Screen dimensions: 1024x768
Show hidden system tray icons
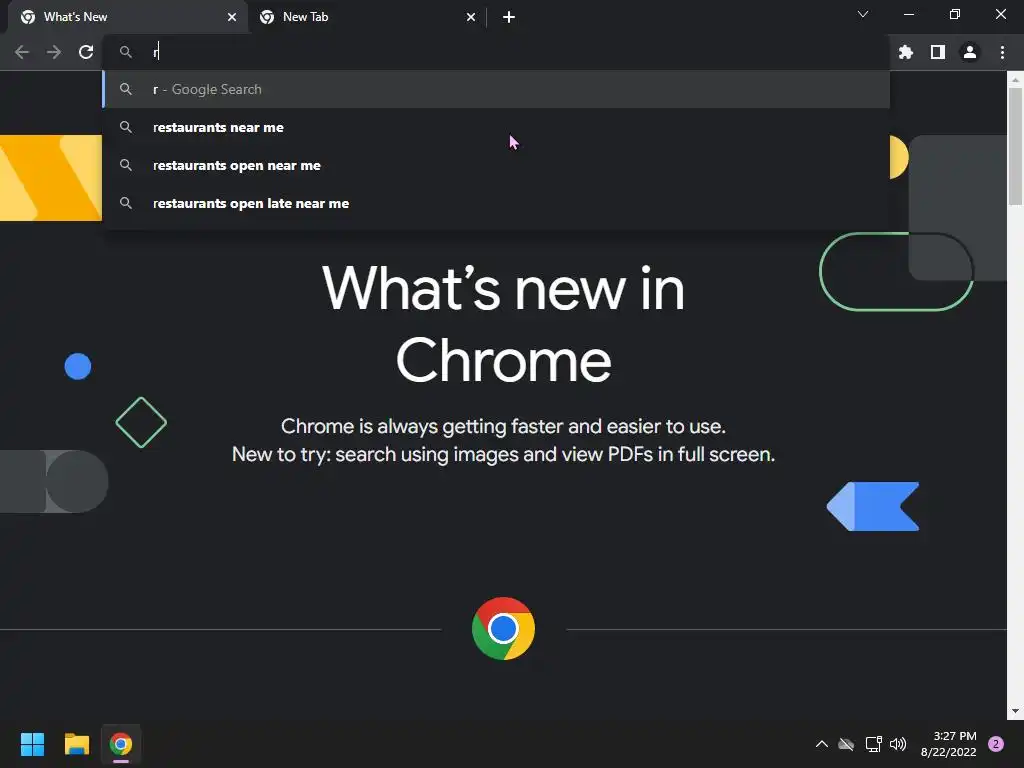point(822,744)
